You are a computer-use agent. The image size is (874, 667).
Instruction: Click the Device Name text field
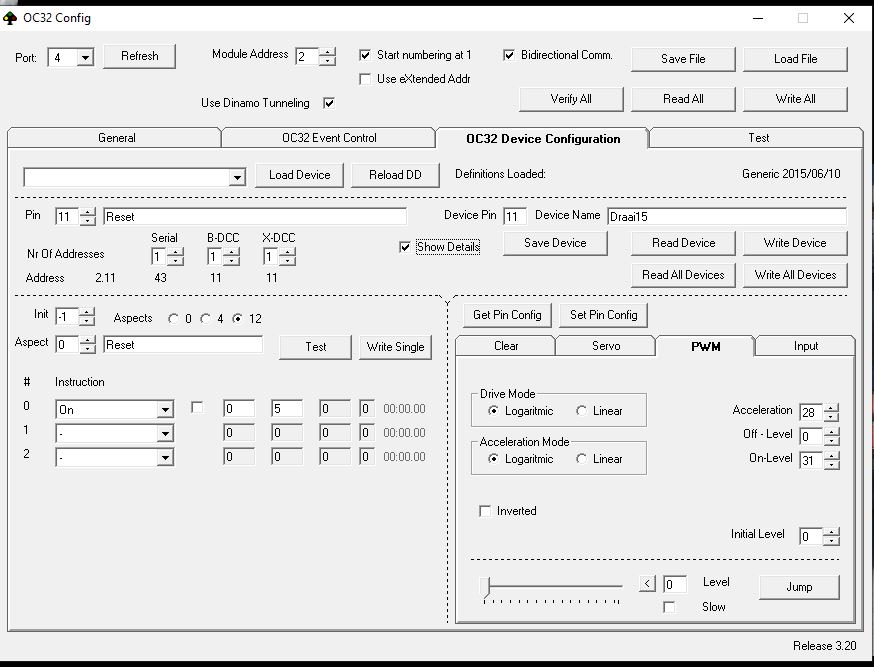(725, 216)
